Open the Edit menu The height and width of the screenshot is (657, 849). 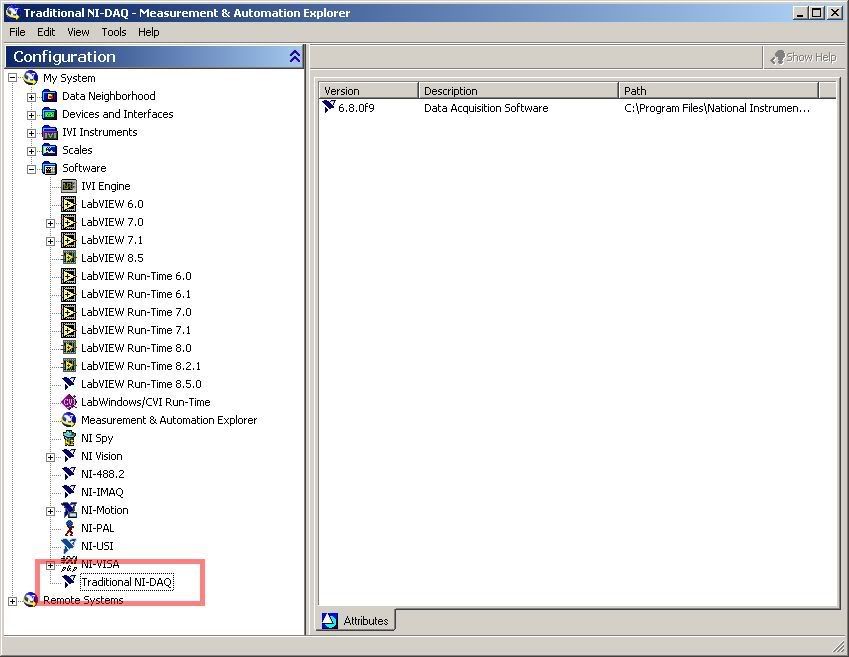(x=46, y=32)
